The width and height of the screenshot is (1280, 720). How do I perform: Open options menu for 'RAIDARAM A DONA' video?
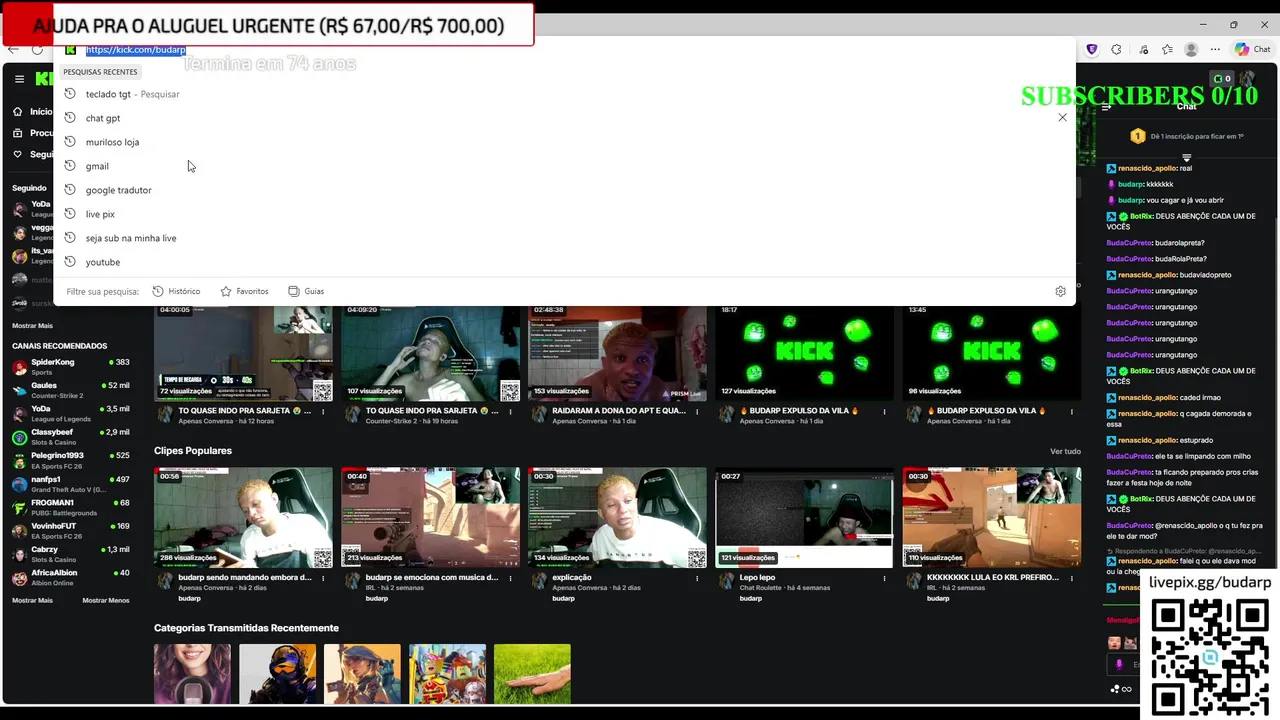pyautogui.click(x=697, y=411)
